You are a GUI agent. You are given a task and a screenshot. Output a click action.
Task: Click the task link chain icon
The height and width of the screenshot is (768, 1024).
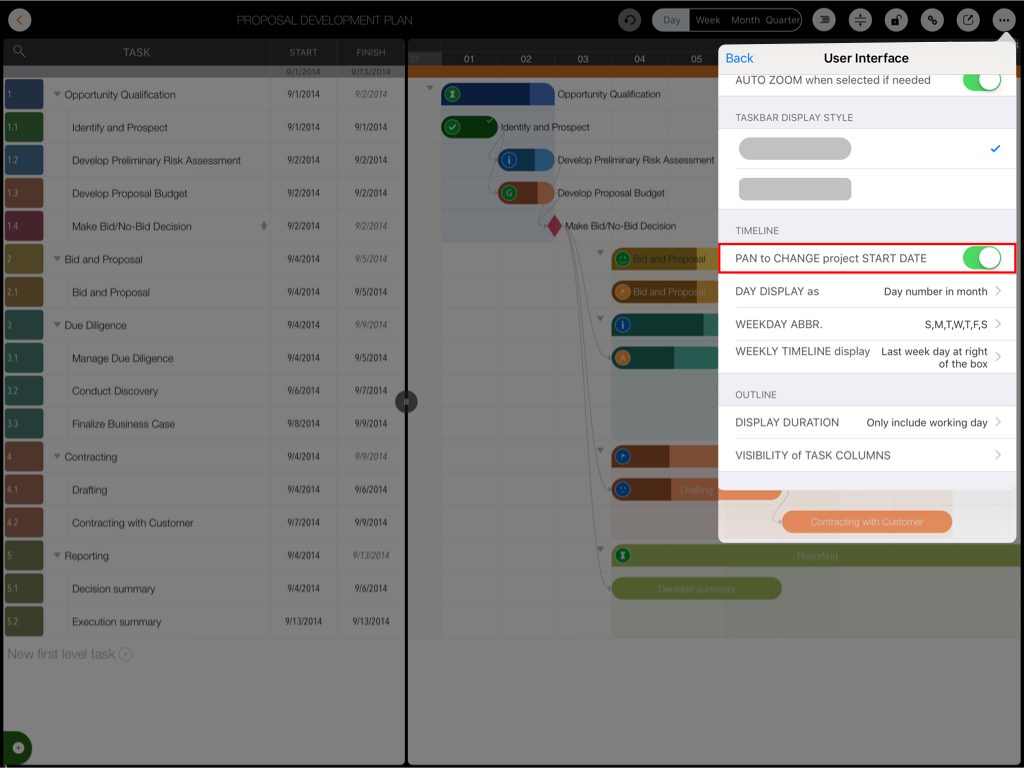pos(932,20)
